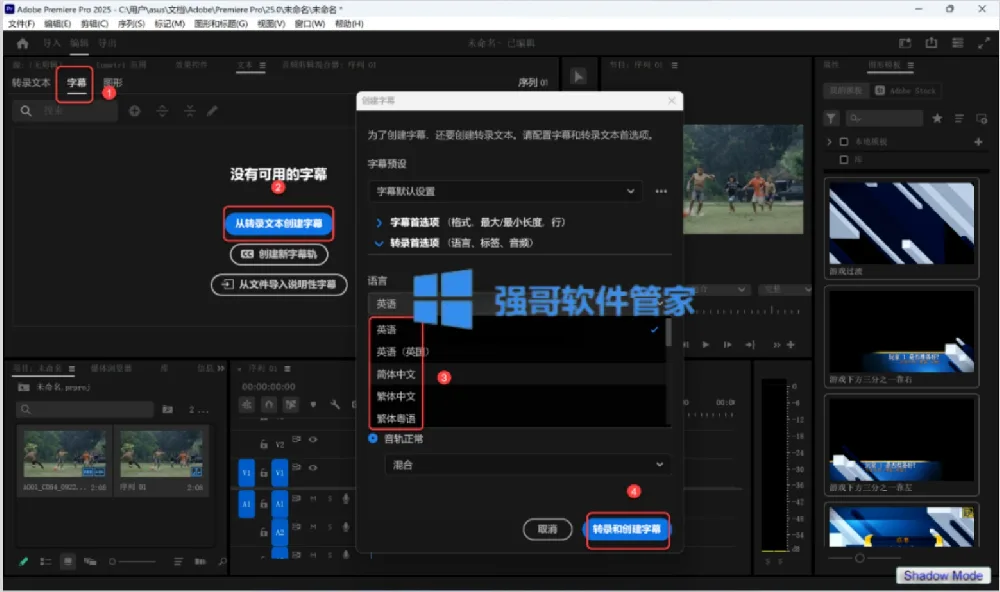Show more project panel tabs chevron

(x=221, y=369)
